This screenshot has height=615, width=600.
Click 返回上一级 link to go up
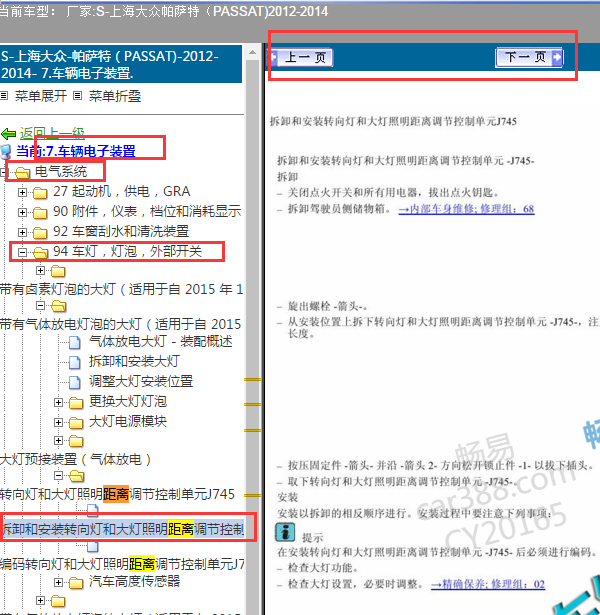coord(52,133)
